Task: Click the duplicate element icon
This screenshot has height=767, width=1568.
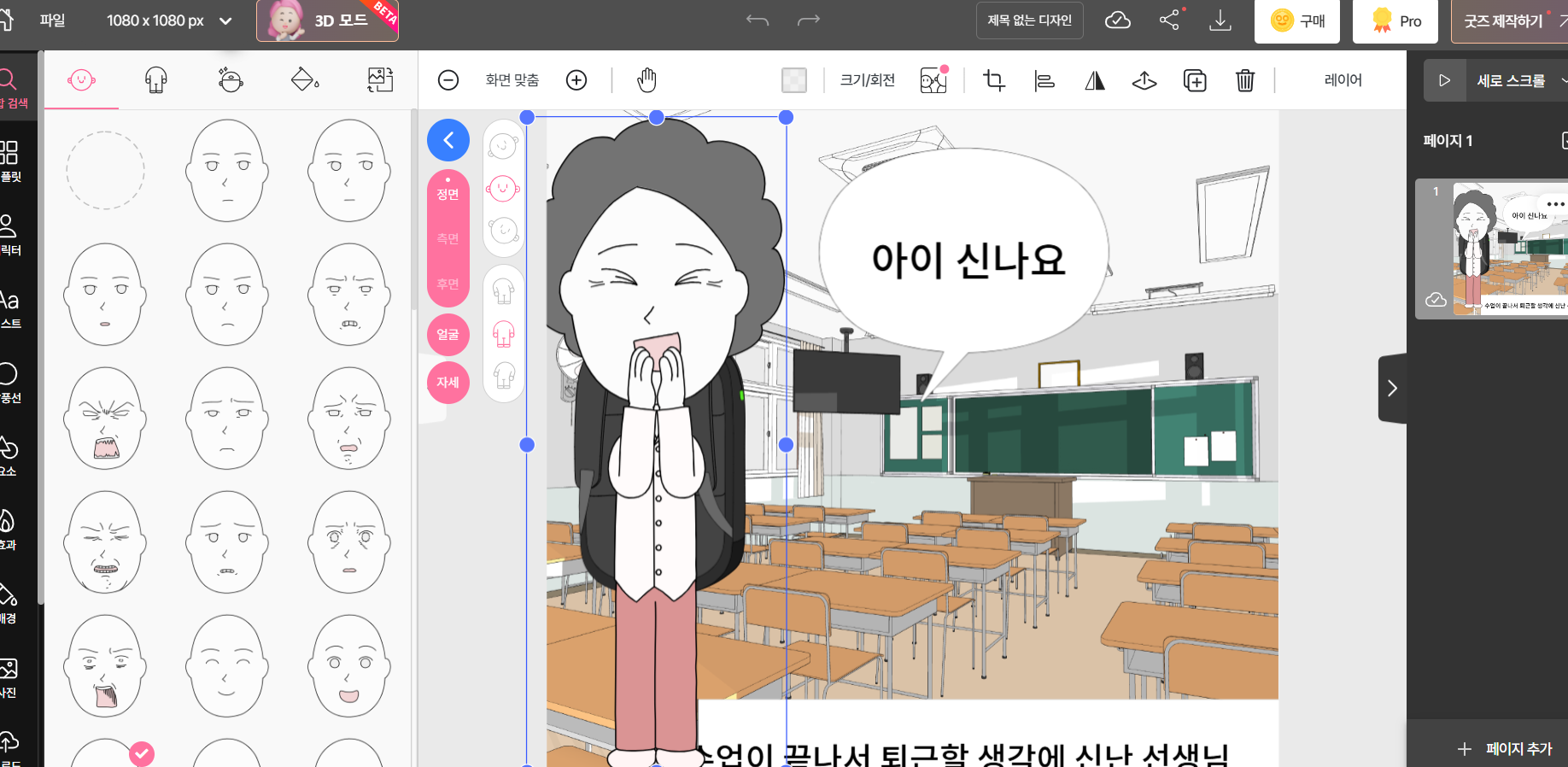Action: tap(1194, 80)
